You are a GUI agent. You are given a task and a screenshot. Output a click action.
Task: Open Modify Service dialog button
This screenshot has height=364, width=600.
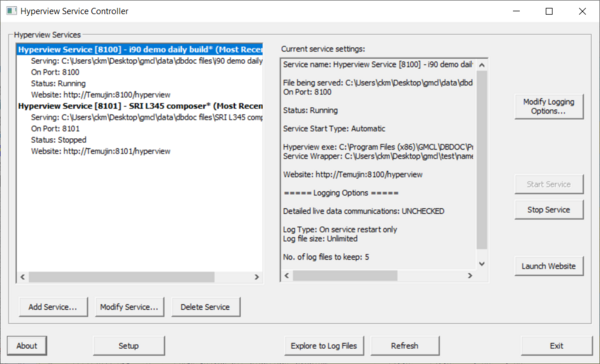coord(129,307)
